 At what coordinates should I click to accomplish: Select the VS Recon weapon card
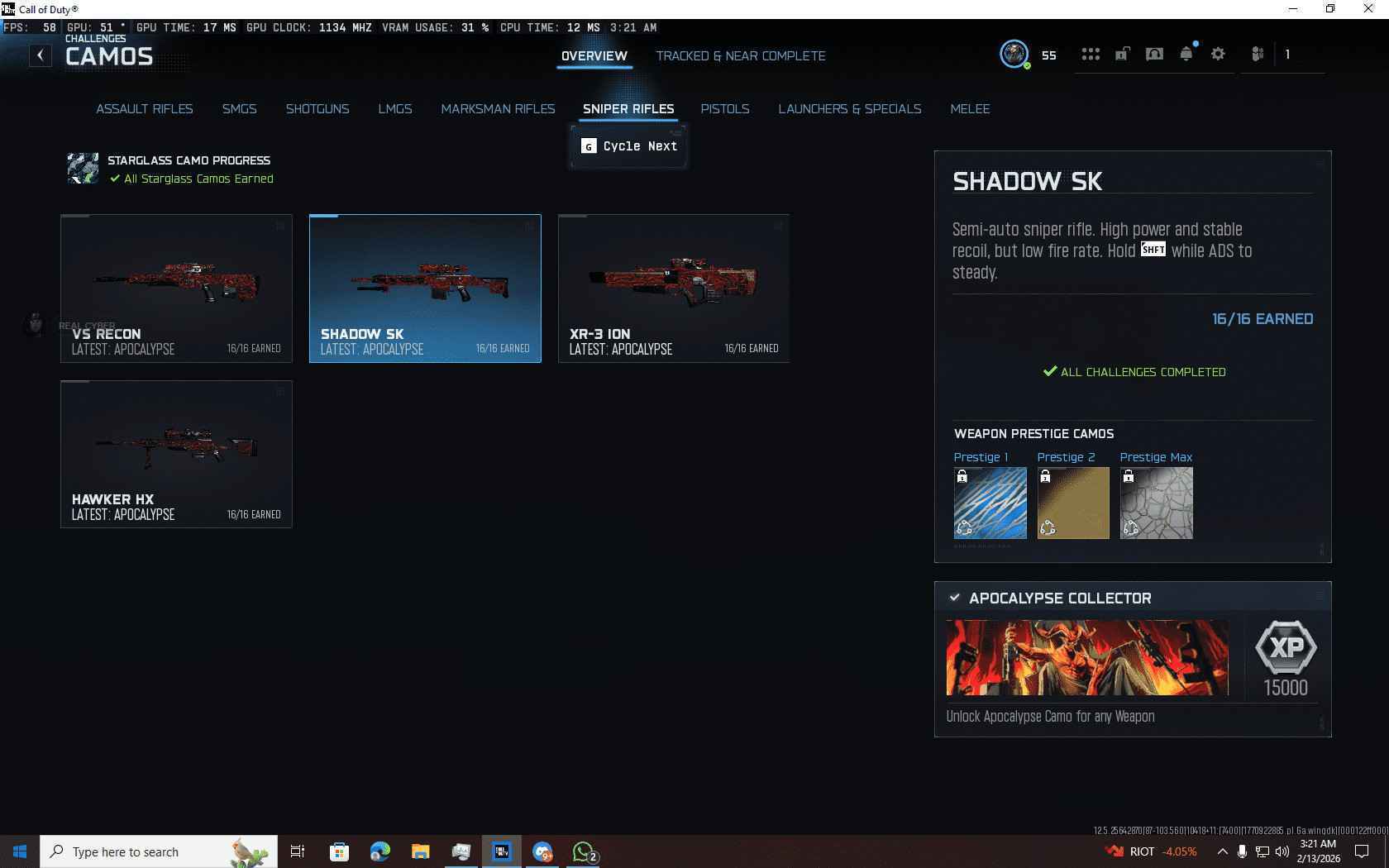pos(176,289)
